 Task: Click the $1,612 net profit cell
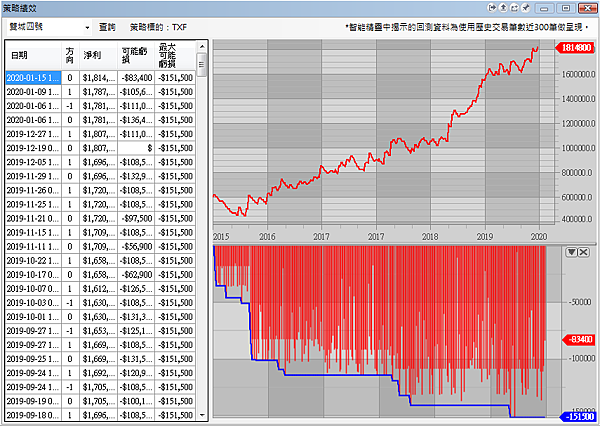click(x=98, y=289)
